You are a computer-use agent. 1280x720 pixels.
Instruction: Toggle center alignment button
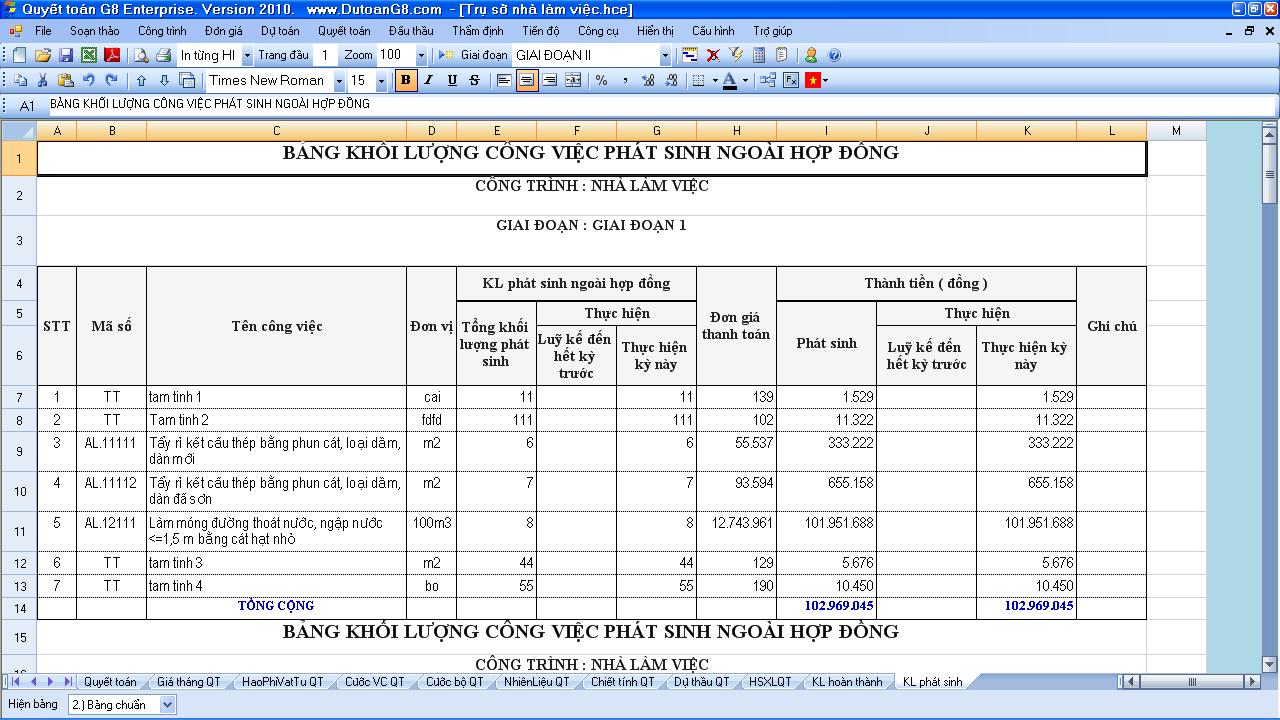click(x=527, y=80)
